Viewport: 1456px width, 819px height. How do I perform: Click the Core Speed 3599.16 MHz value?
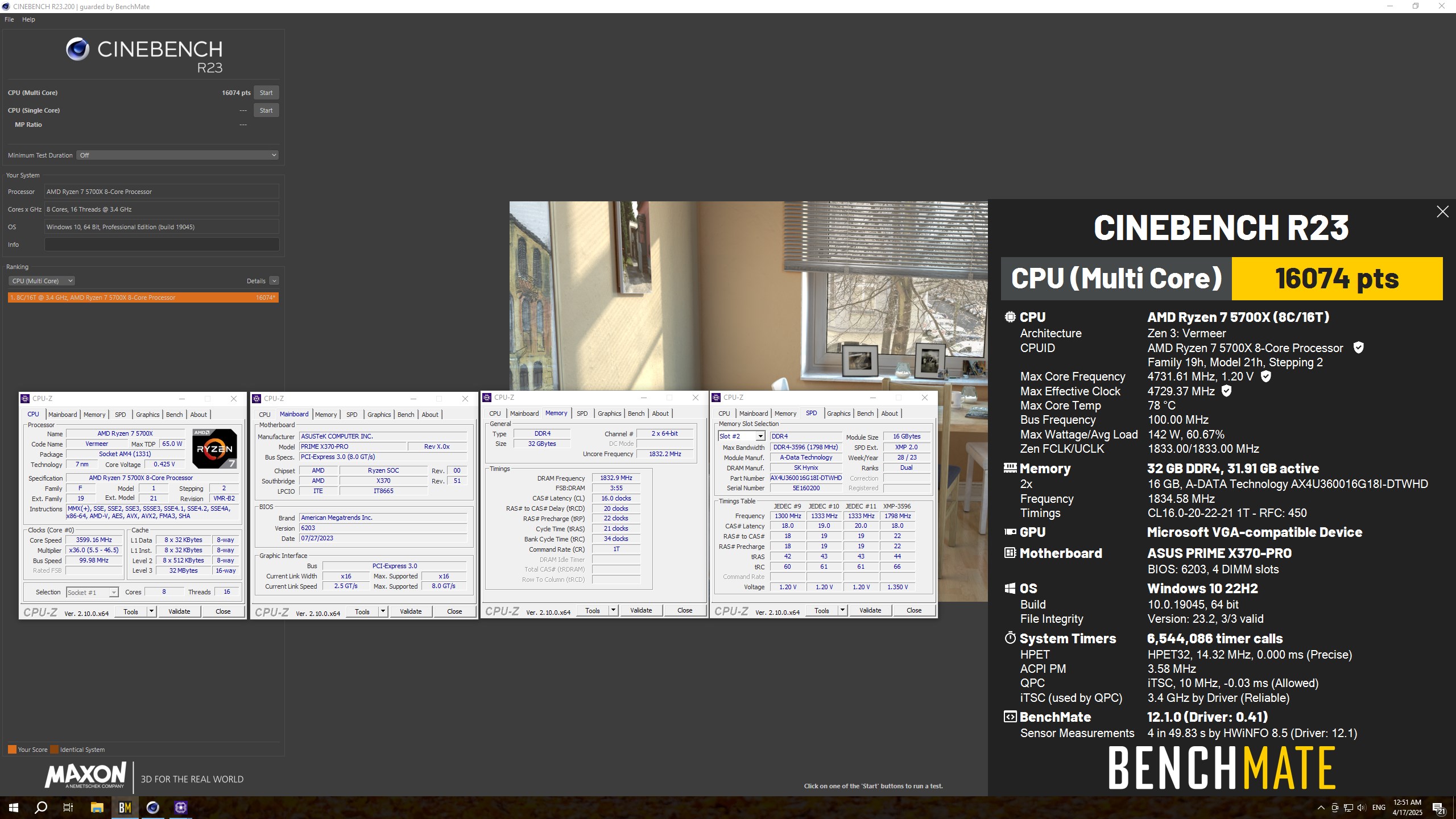pyautogui.click(x=94, y=540)
